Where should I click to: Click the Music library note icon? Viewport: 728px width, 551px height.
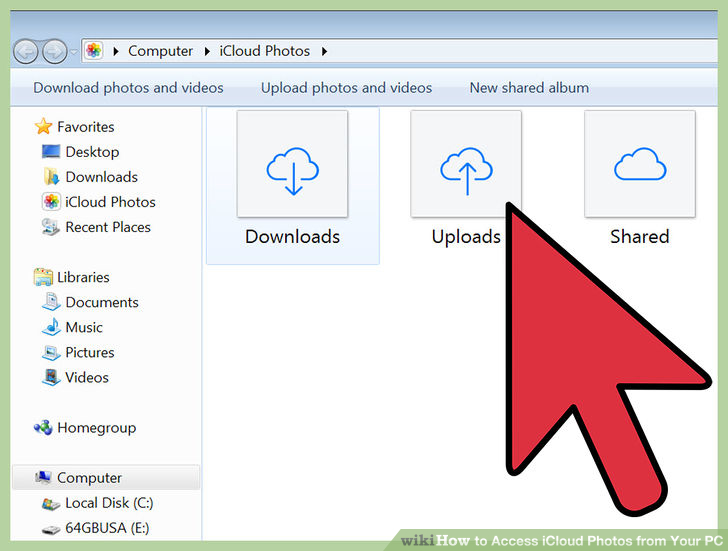[51, 327]
